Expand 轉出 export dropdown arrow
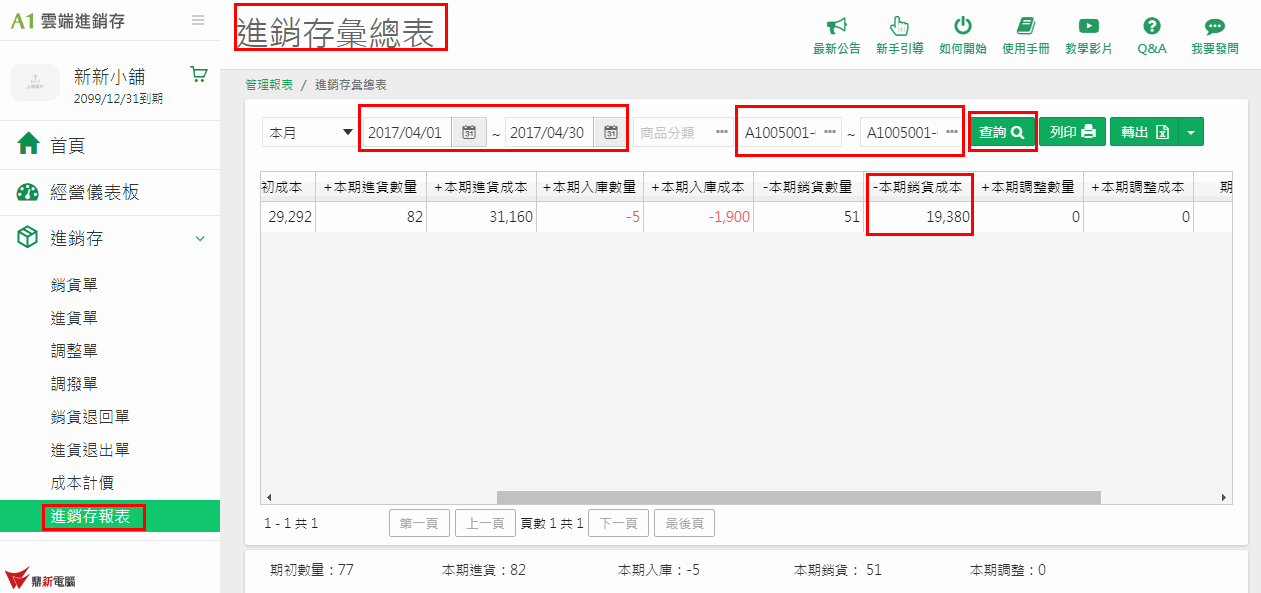This screenshot has width=1261, height=593. pos(1191,132)
